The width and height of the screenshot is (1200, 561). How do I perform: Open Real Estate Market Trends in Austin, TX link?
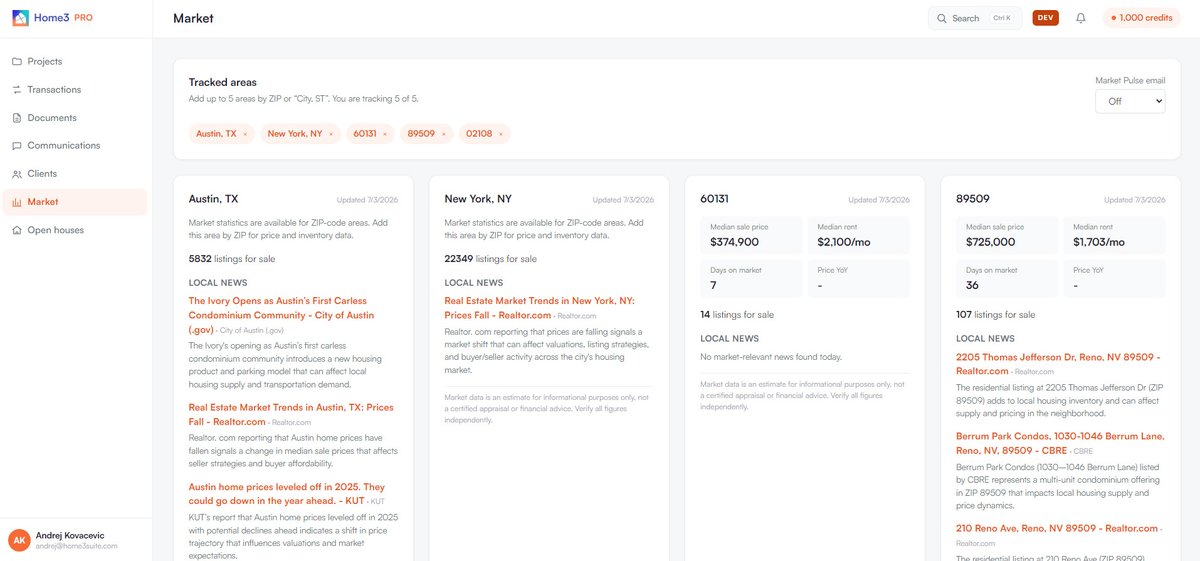click(291, 414)
